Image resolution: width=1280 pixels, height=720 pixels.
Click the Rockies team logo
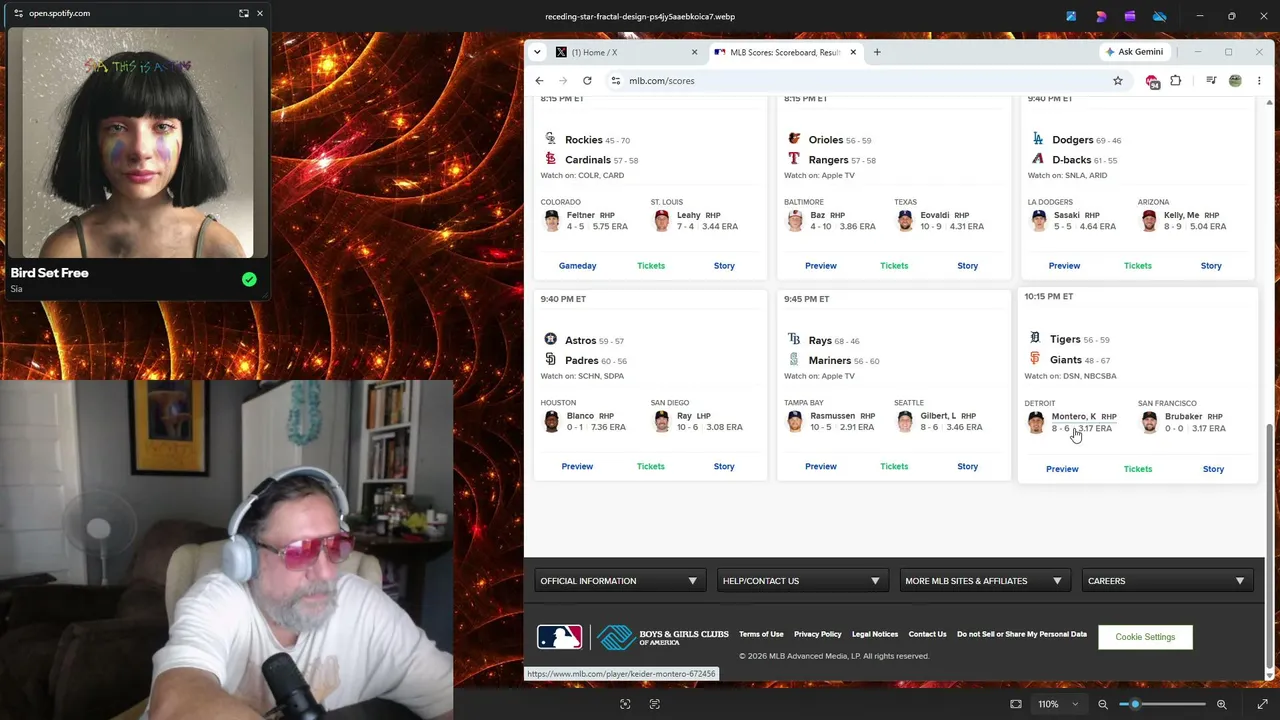[x=550, y=139]
